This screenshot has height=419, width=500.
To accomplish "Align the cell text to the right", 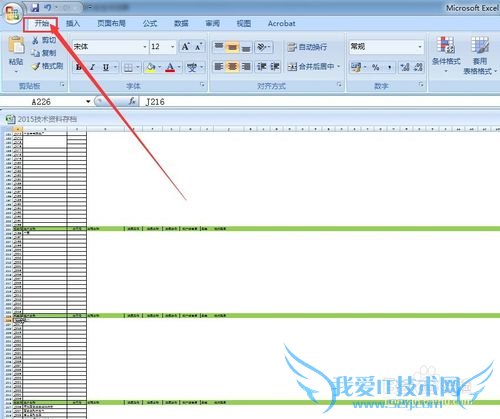I will pyautogui.click(x=246, y=67).
